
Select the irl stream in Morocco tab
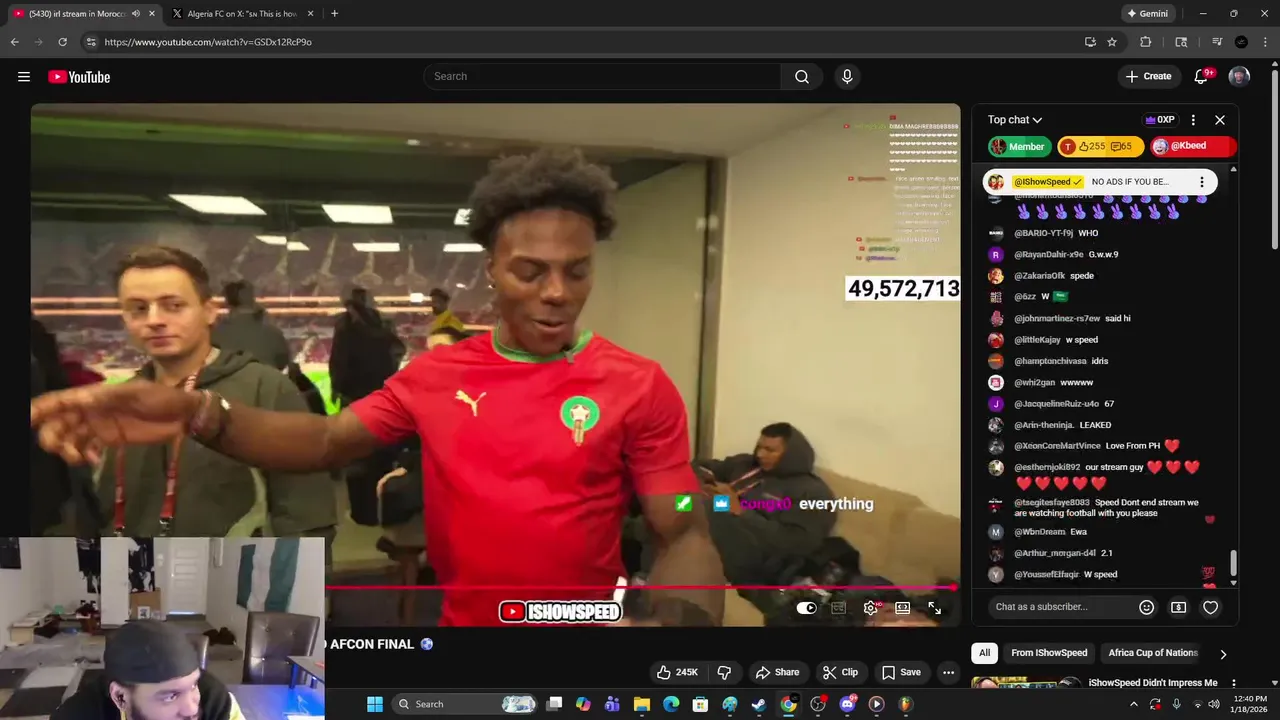coord(83,14)
